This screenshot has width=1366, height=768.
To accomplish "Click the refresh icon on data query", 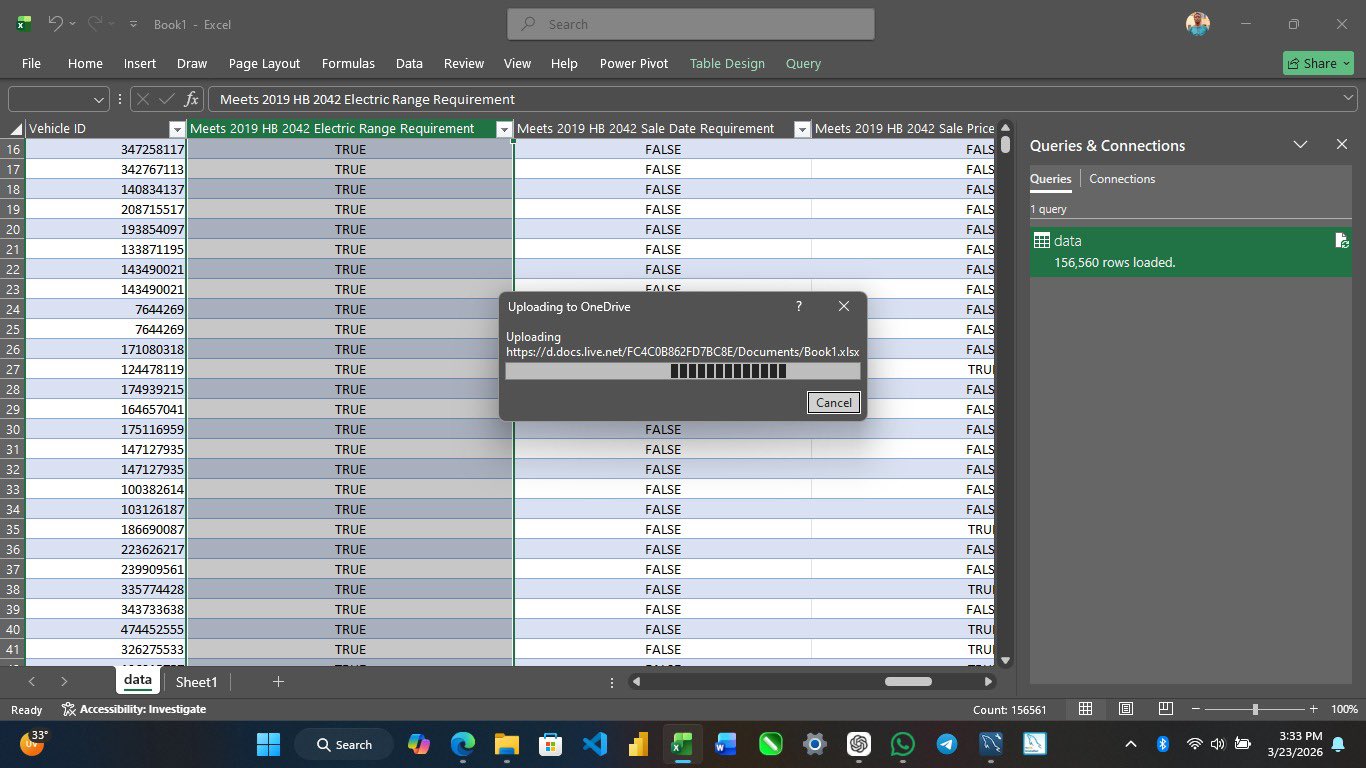I will pos(1342,241).
